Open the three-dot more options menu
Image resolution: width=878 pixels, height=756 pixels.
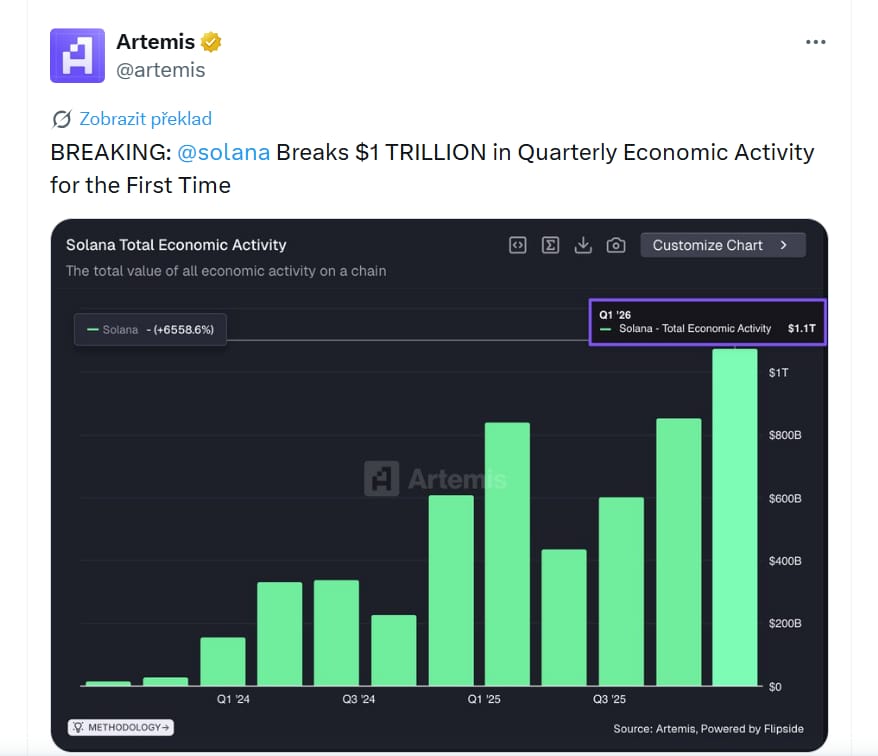(x=816, y=42)
